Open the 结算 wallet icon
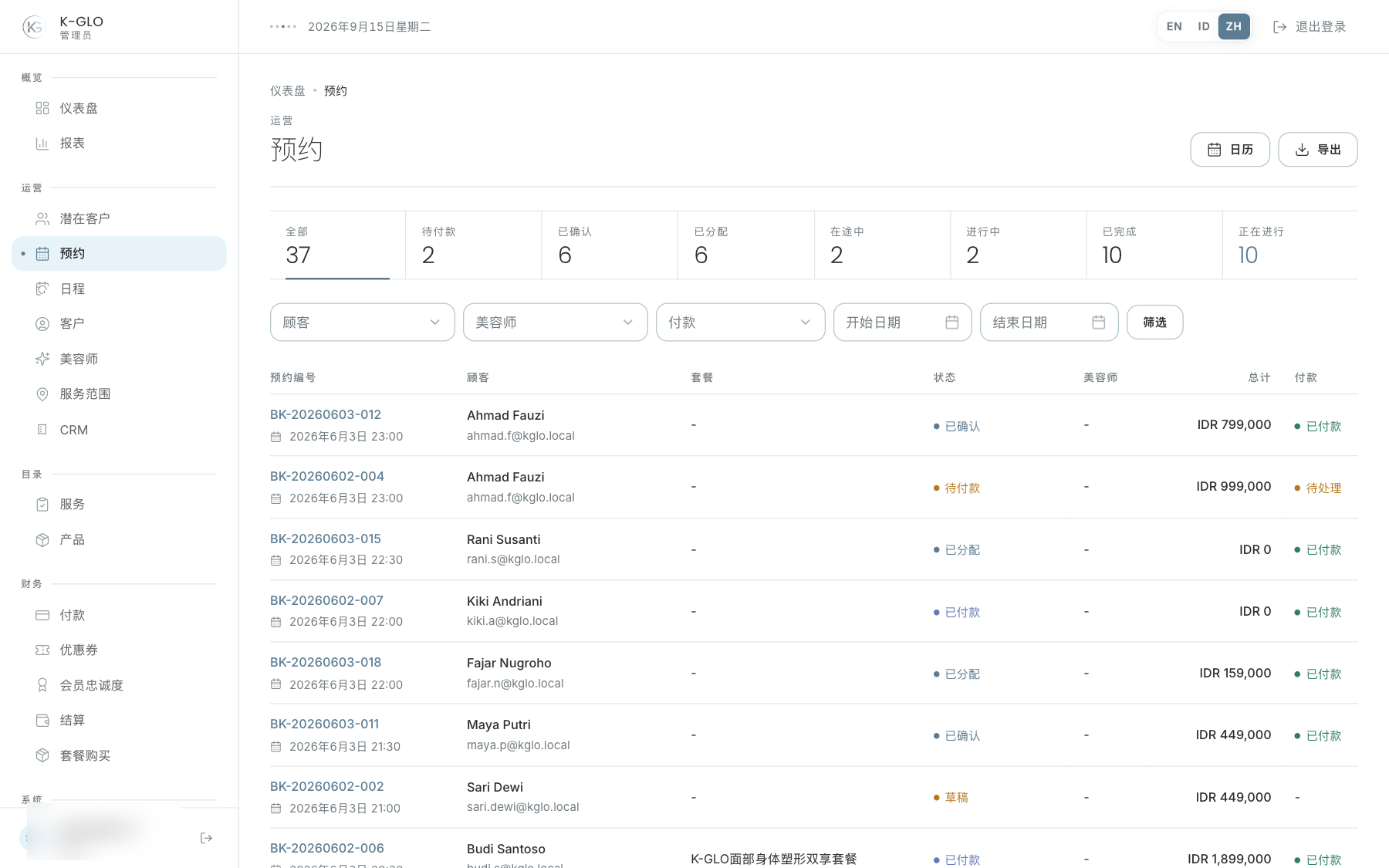Viewport: 1389px width, 868px height. point(42,721)
